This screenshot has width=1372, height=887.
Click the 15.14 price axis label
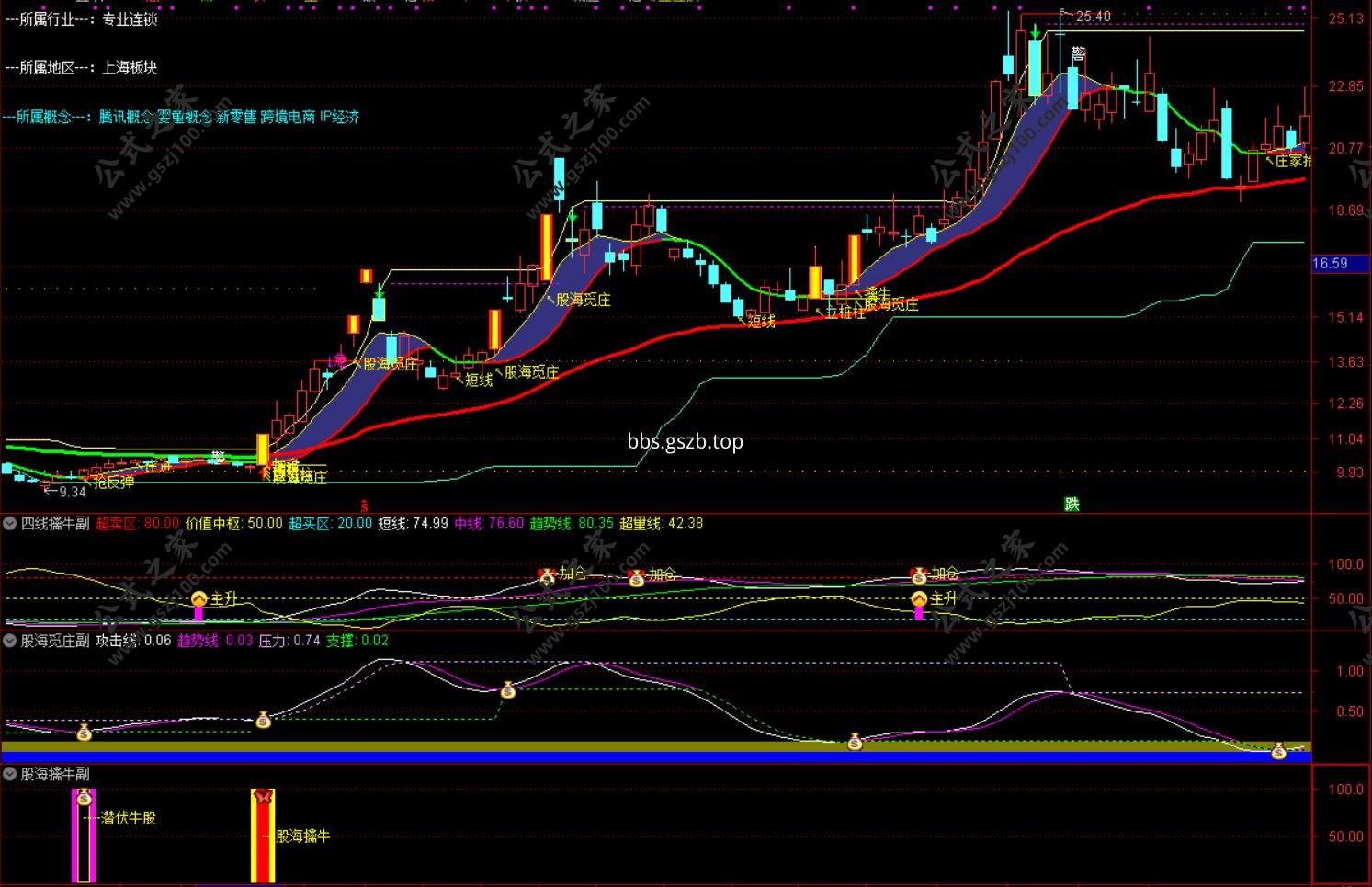[1346, 318]
